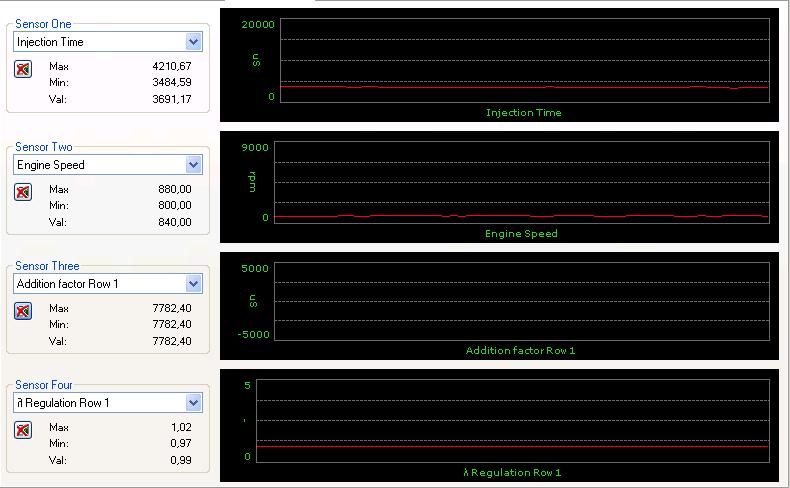Click the λ Regulation Row 1 combo box text
The height and width of the screenshot is (488, 790).
coord(63,402)
